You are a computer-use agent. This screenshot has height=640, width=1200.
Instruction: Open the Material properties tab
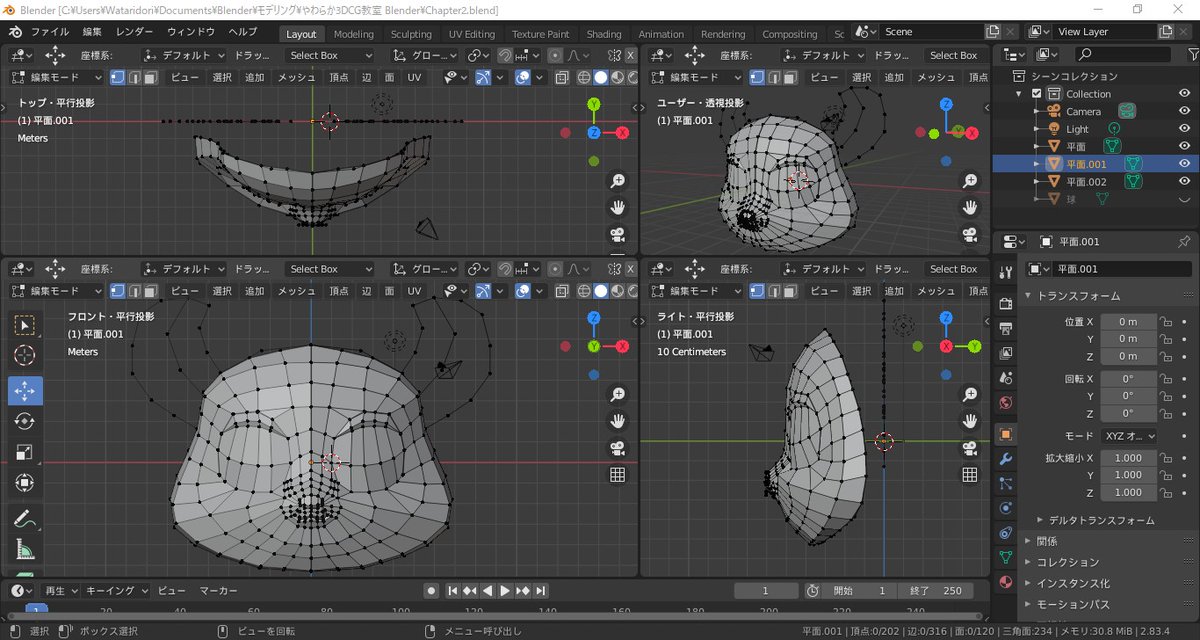point(1006,582)
